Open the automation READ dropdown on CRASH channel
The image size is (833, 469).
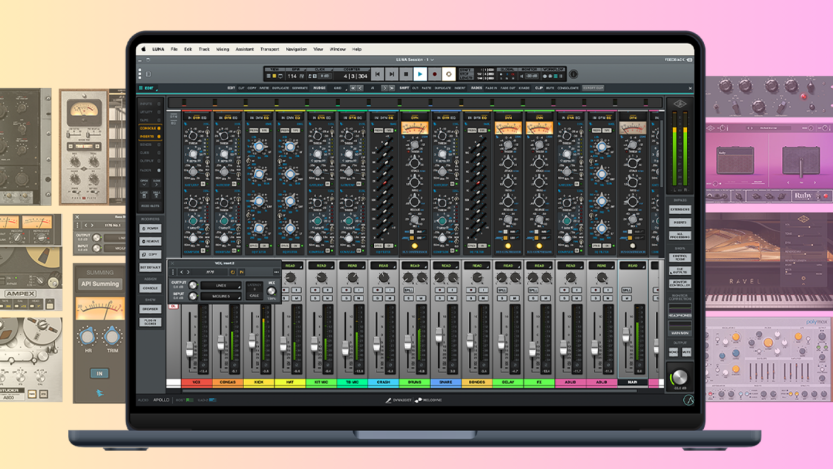tap(384, 266)
